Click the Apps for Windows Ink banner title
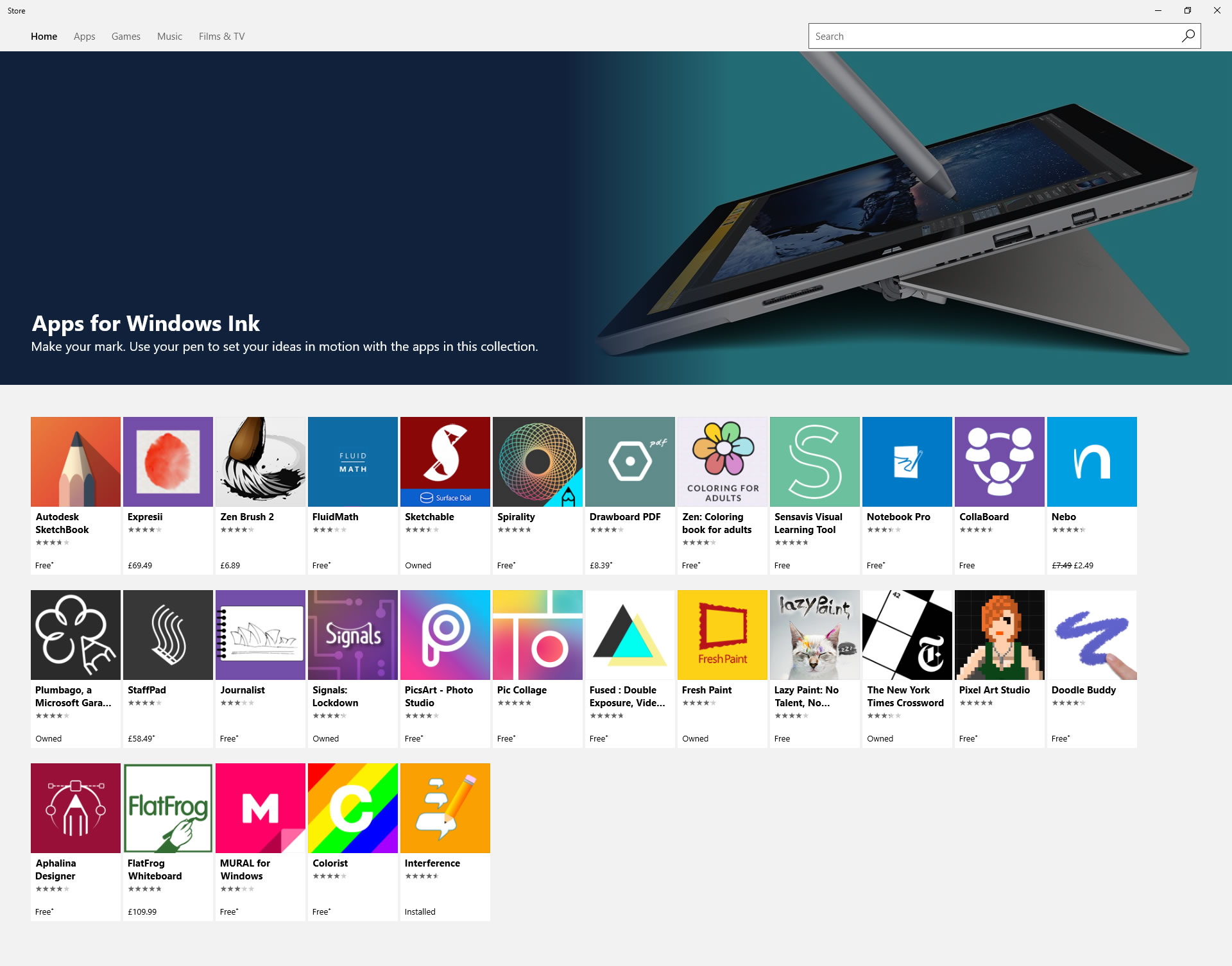The height and width of the screenshot is (966, 1232). (x=146, y=323)
